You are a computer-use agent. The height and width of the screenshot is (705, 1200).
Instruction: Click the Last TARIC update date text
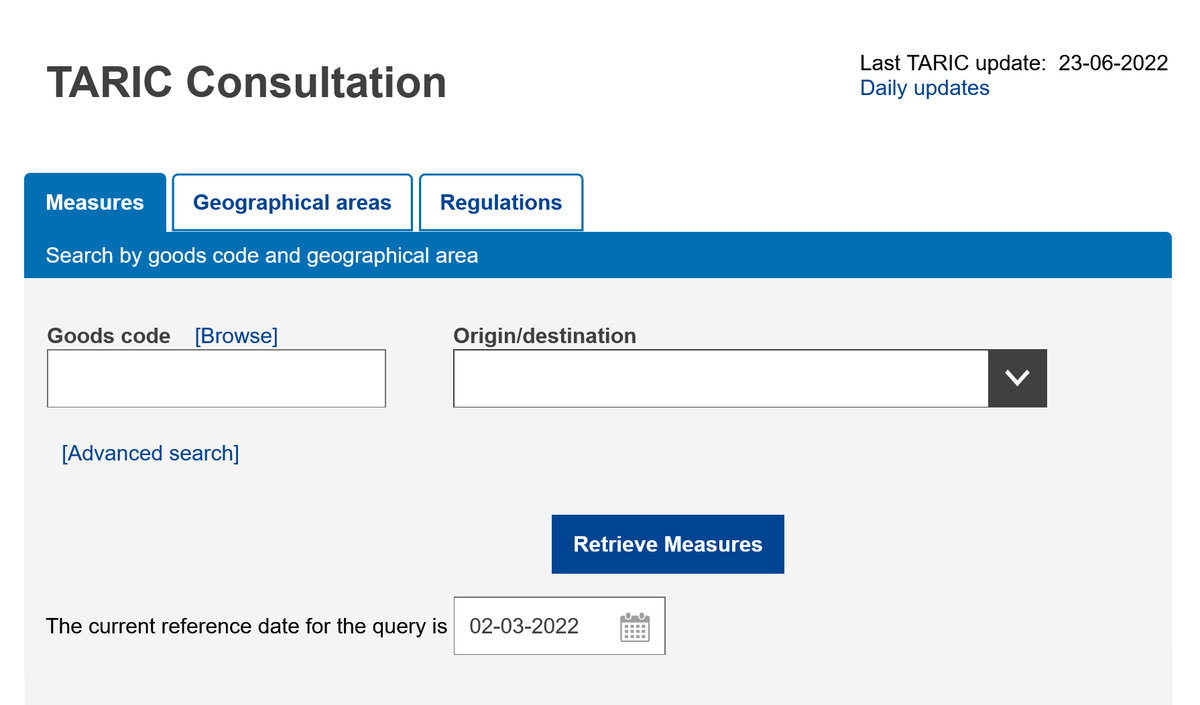pos(1014,63)
